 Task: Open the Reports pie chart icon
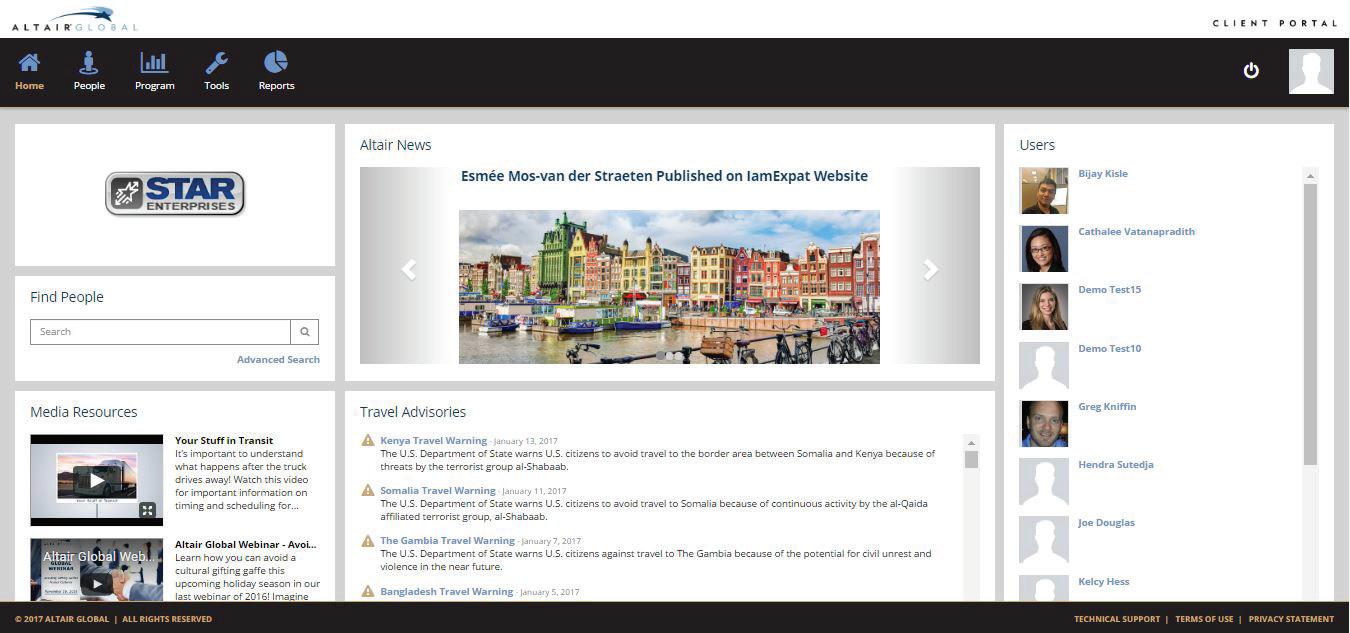(x=276, y=62)
